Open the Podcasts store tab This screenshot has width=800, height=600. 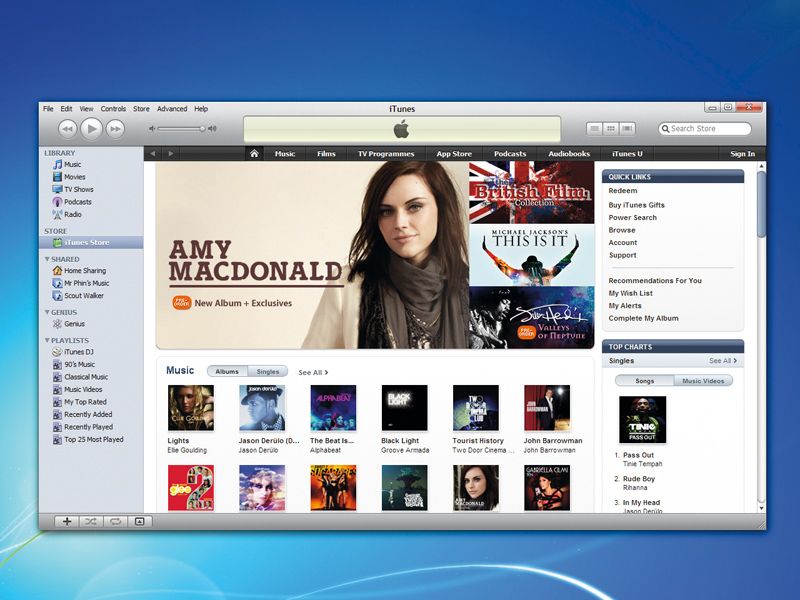(x=510, y=154)
